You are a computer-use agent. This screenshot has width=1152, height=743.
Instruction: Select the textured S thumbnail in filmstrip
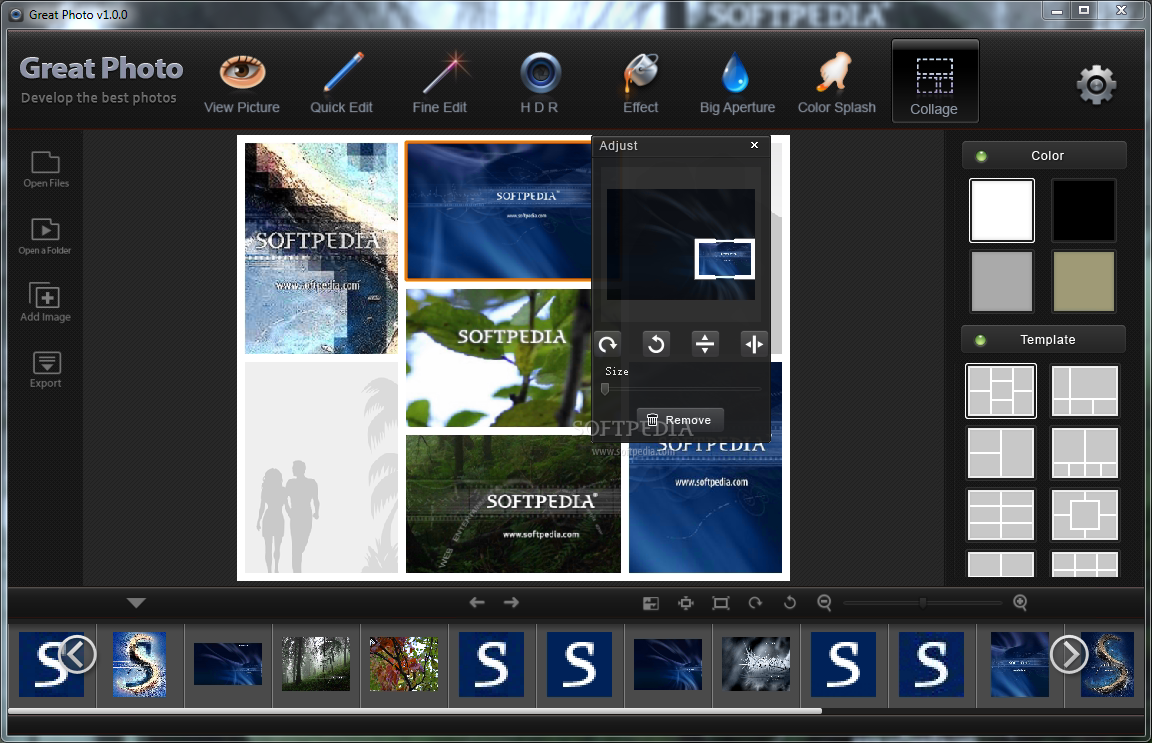click(140, 664)
